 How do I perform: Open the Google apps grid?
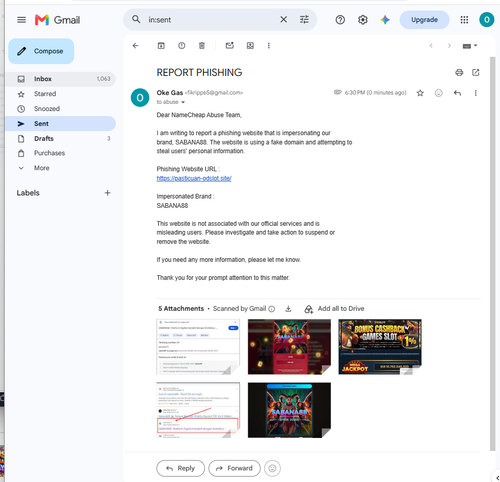pos(464,20)
